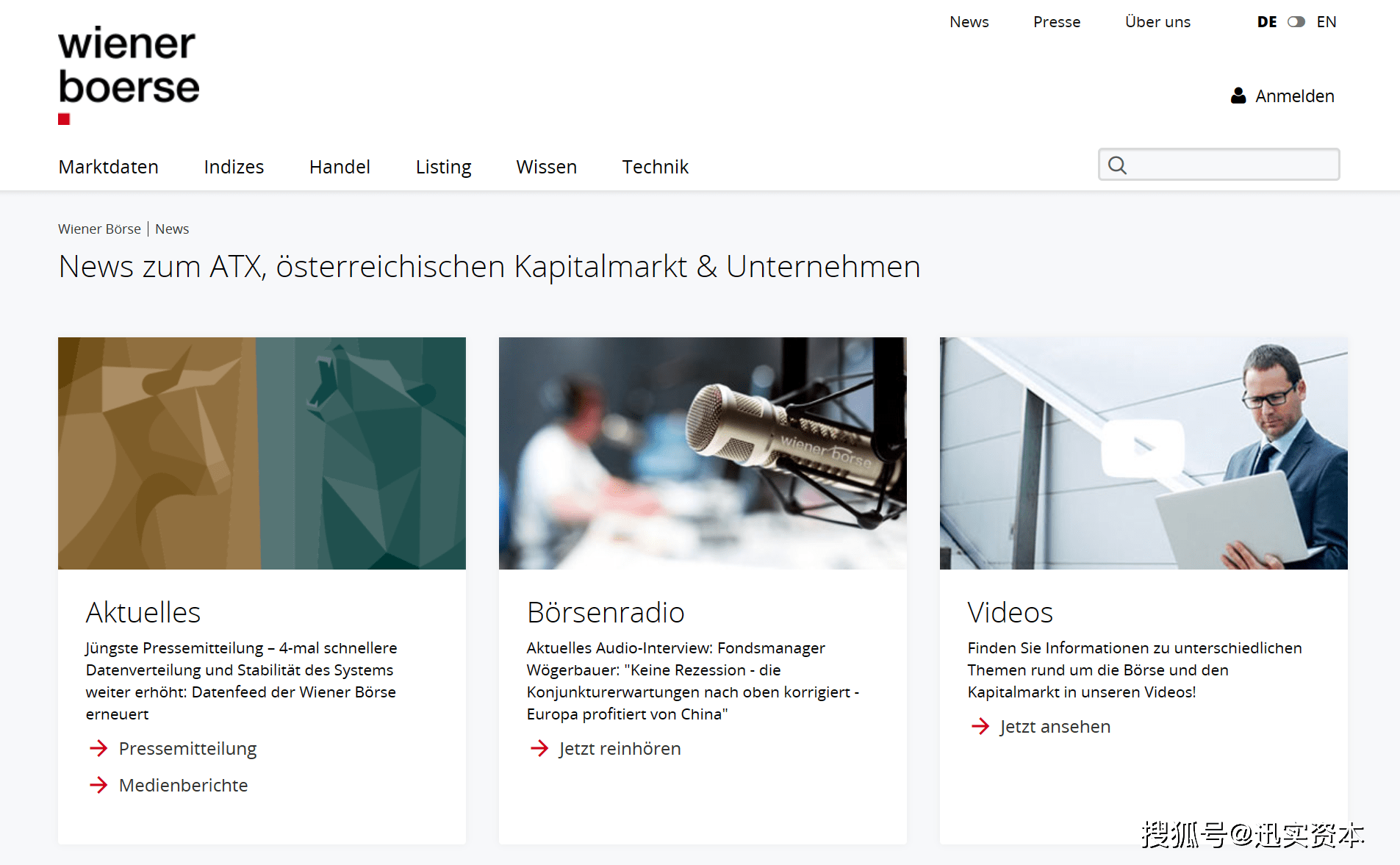Switch to the EN language option
This screenshot has width=1400, height=865.
1327,22
